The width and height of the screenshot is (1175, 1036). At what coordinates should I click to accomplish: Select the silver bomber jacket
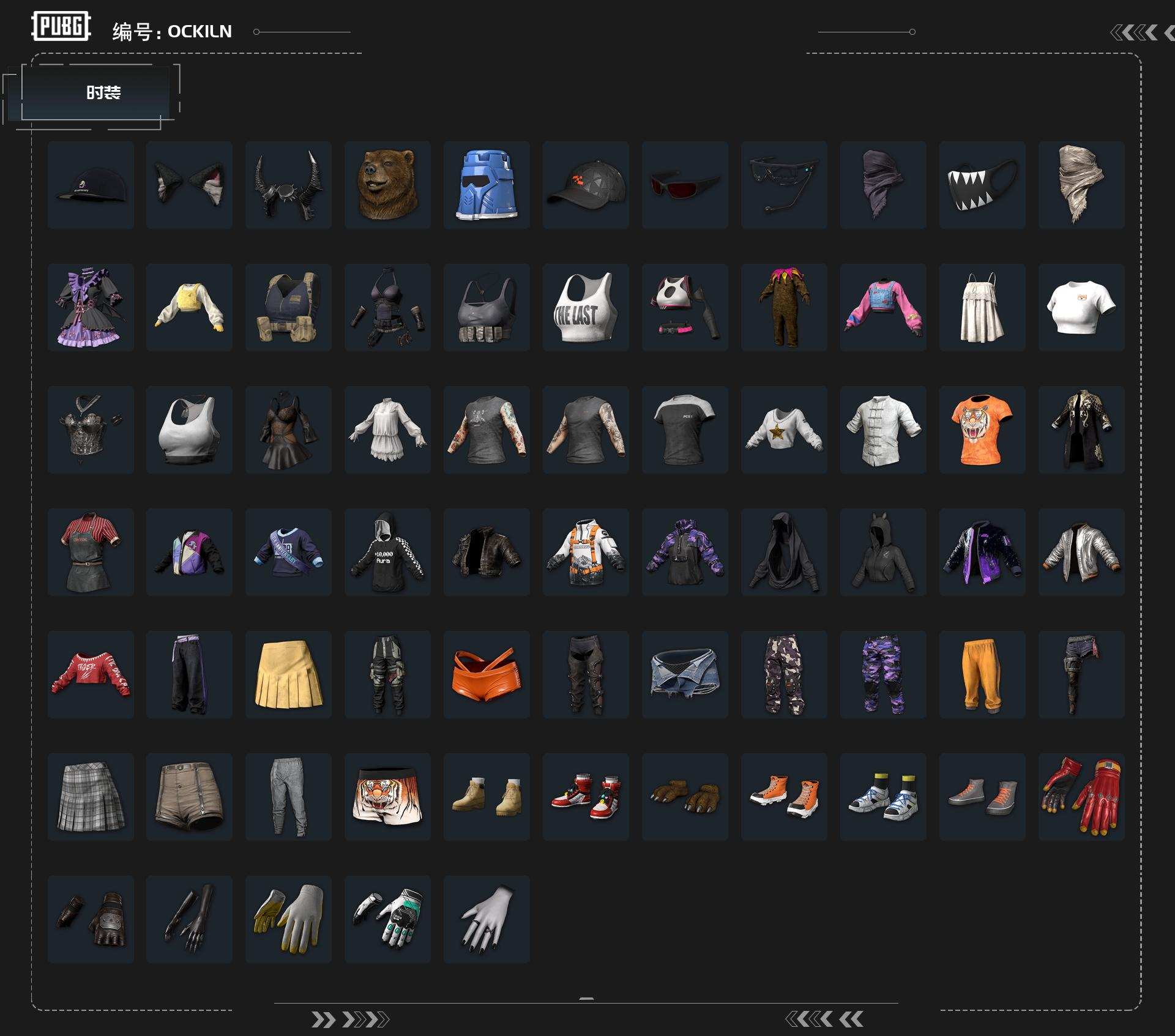click(x=1081, y=552)
